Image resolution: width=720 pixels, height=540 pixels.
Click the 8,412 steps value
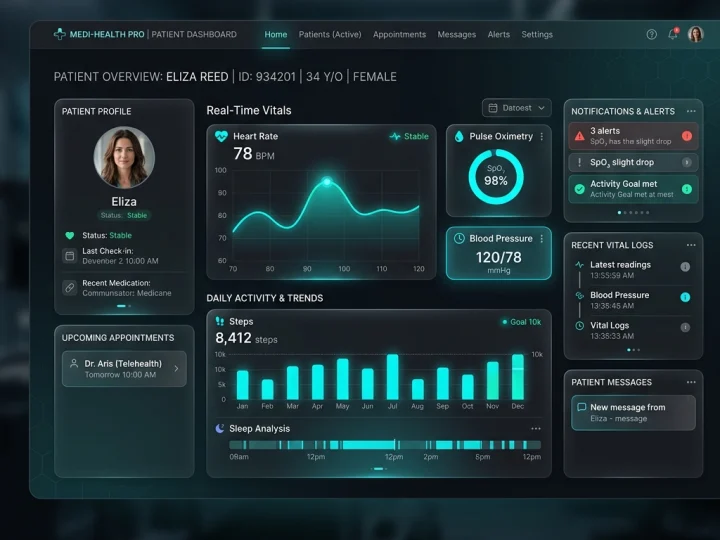[x=233, y=338]
